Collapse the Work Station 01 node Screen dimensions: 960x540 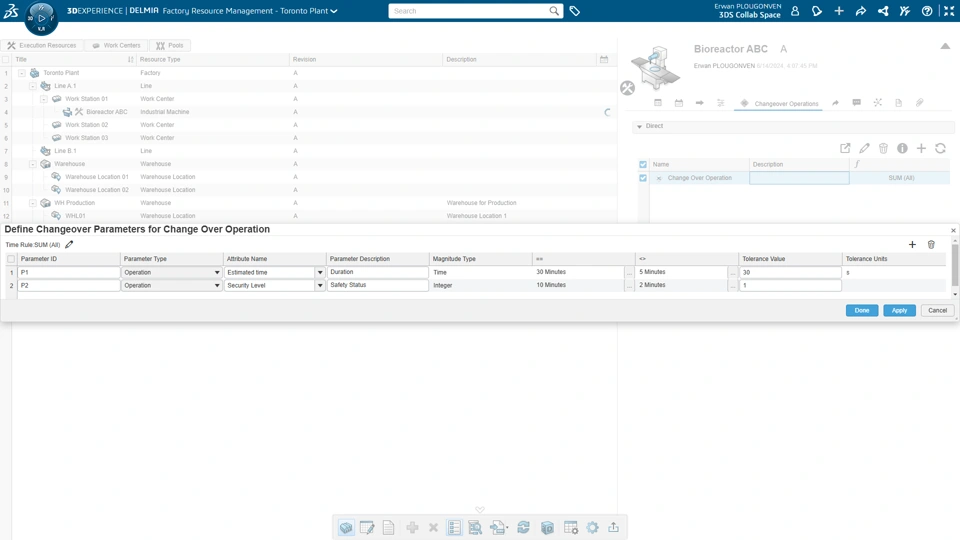[x=44, y=99]
